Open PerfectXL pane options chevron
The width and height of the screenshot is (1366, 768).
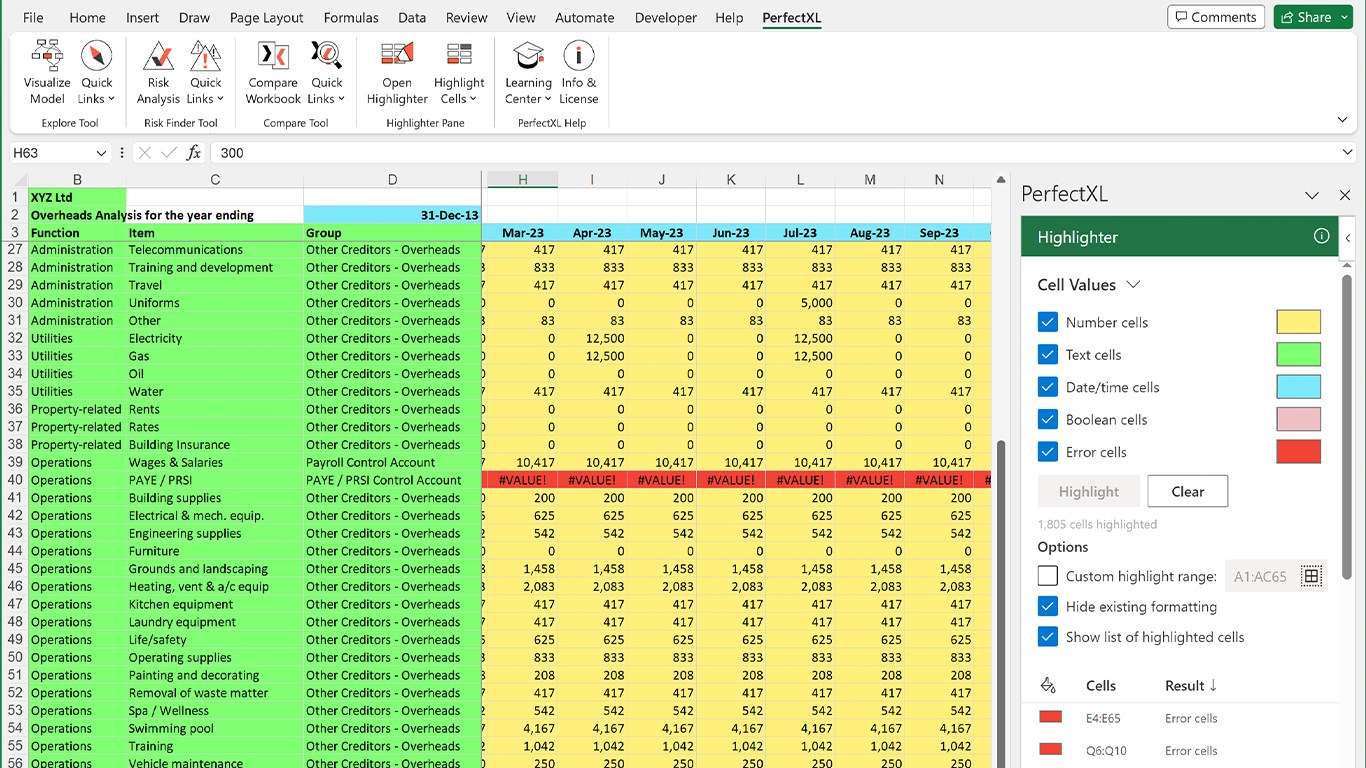[1312, 195]
